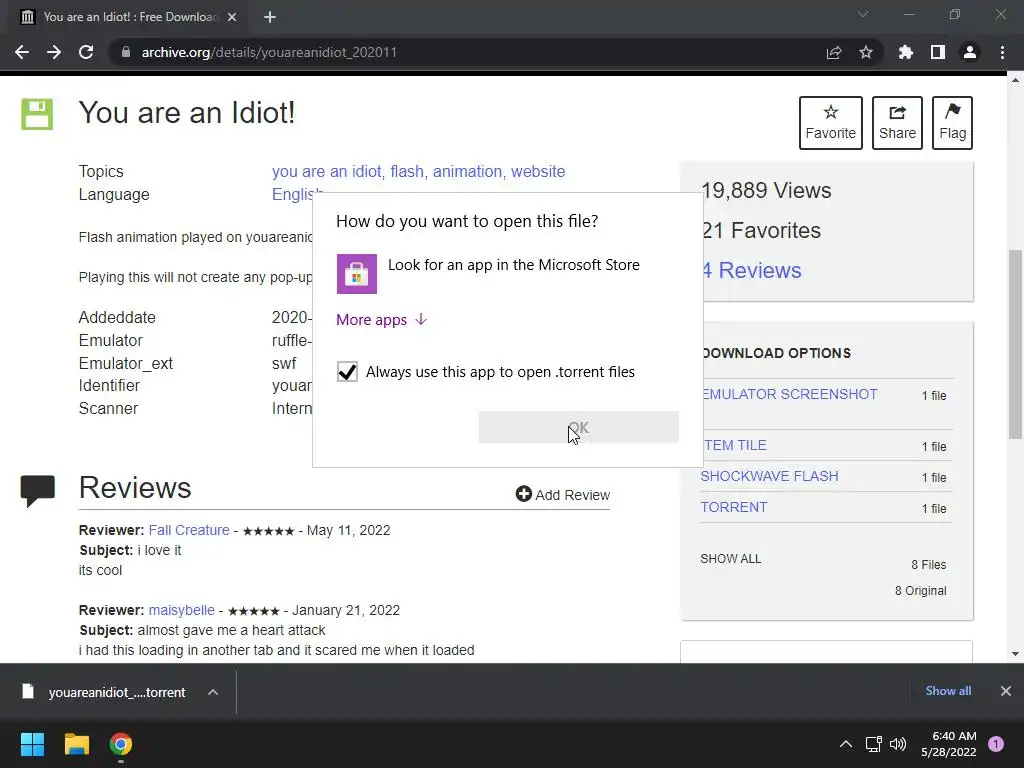Open the 'you are an idiot' topic link
The height and width of the screenshot is (768, 1024).
pyautogui.click(x=327, y=172)
